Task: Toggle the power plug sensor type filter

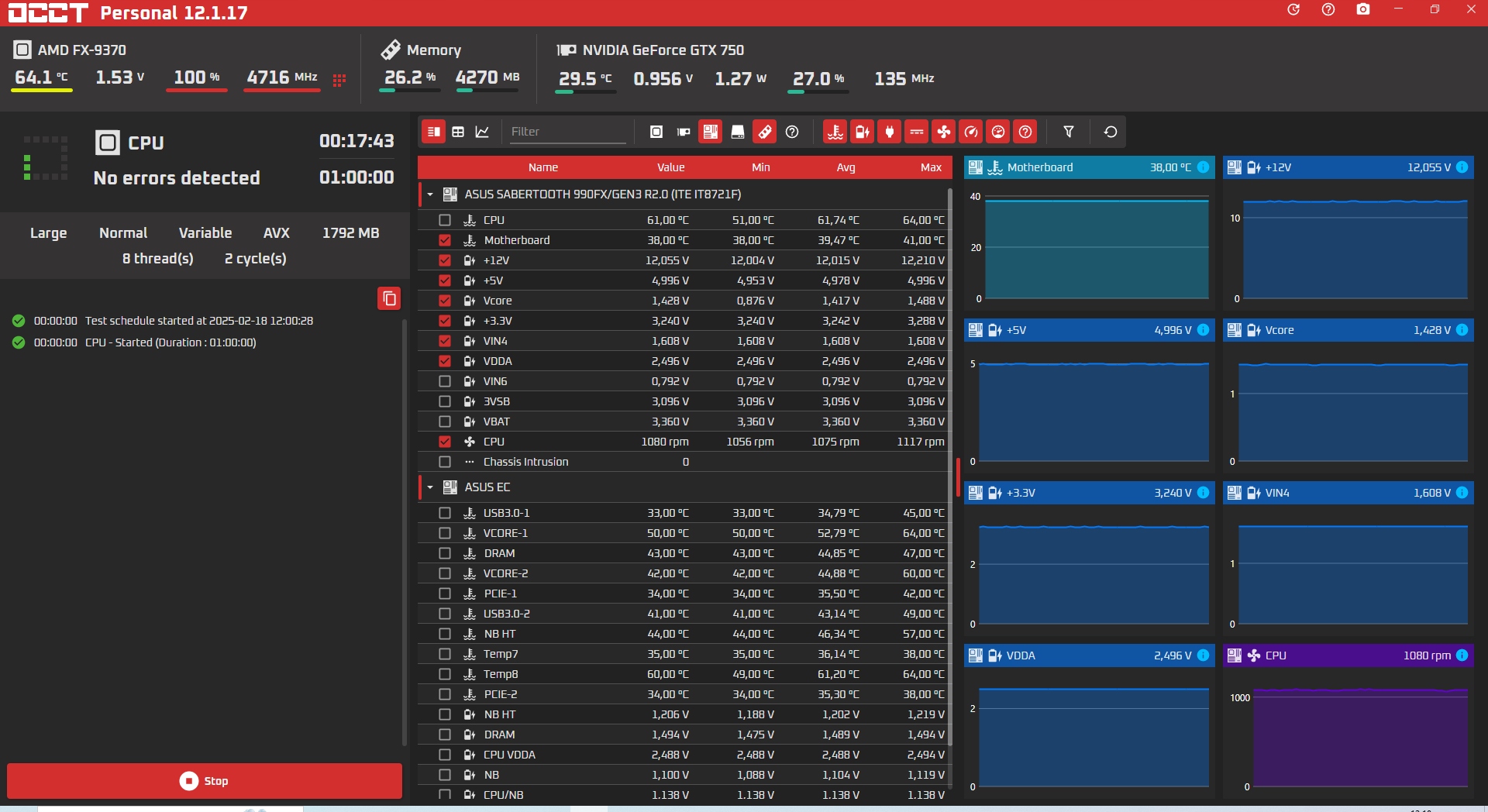Action: pyautogui.click(x=890, y=132)
